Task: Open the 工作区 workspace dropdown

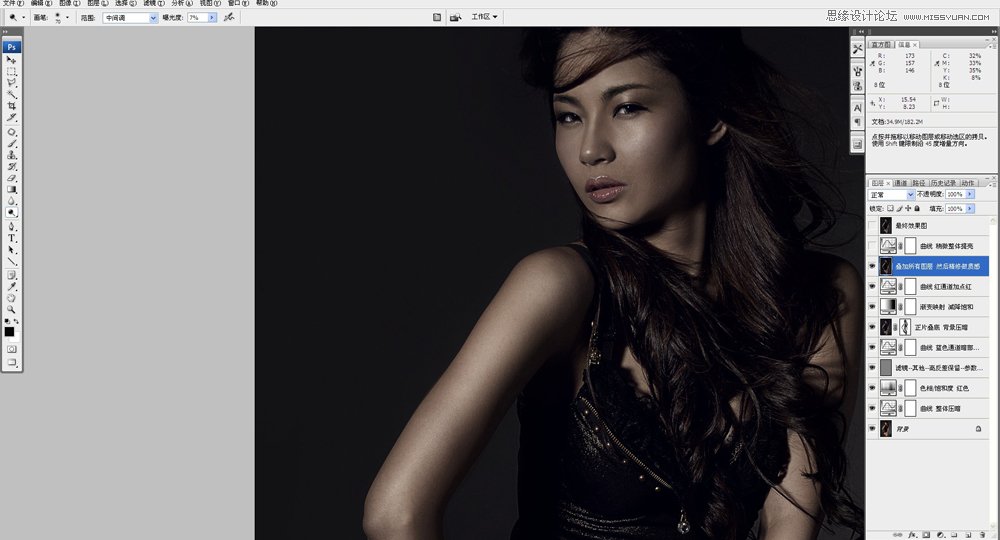Action: click(484, 17)
